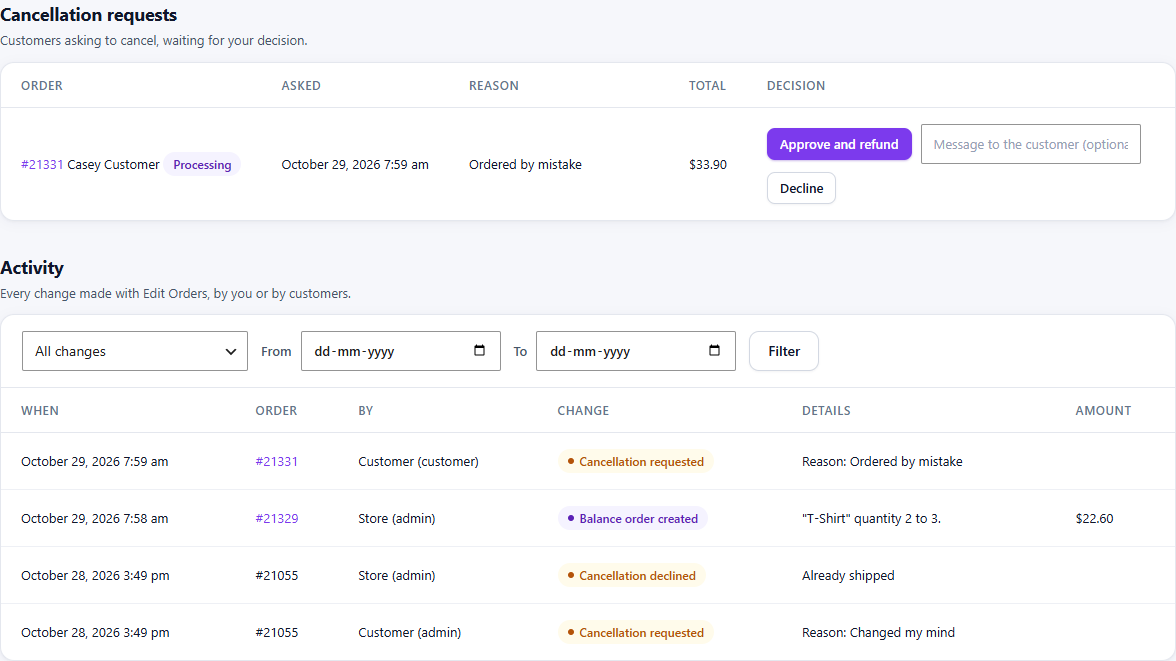Click the 'Already shipped' details text
Image resolution: width=1176 pixels, height=661 pixels.
848,575
